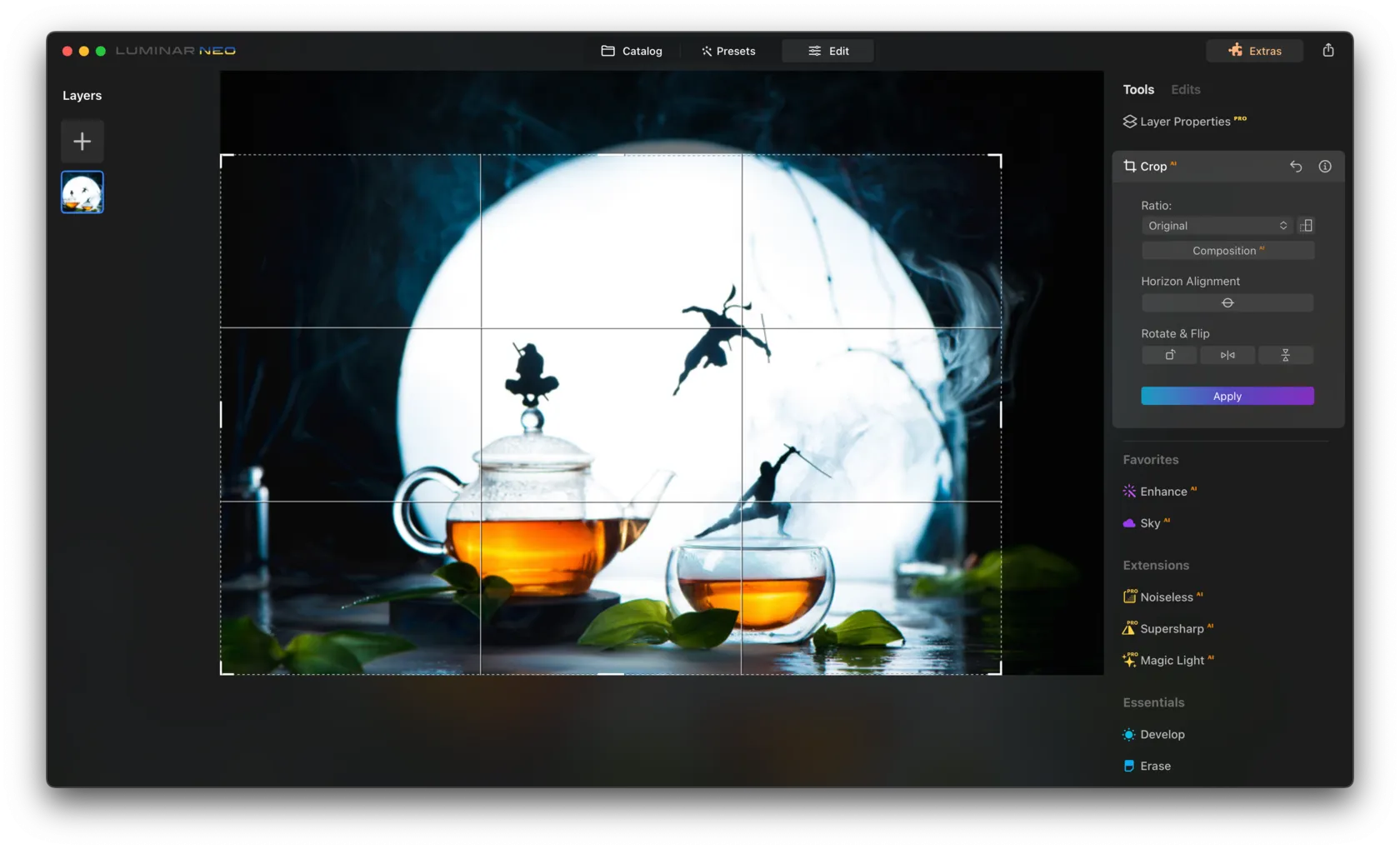
Task: Switch to the Edits tab
Action: tap(1185, 90)
